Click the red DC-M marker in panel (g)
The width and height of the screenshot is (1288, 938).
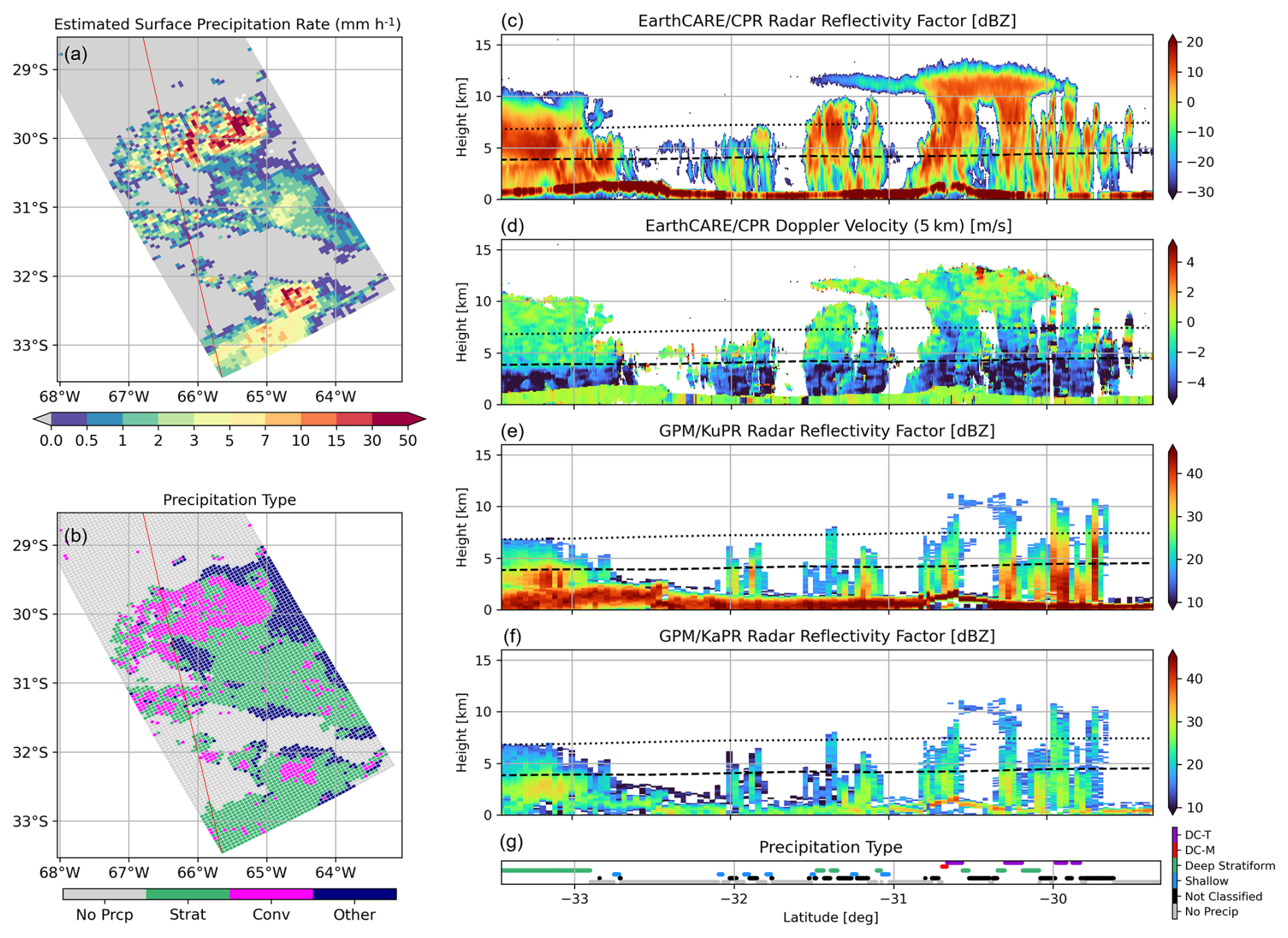944,867
